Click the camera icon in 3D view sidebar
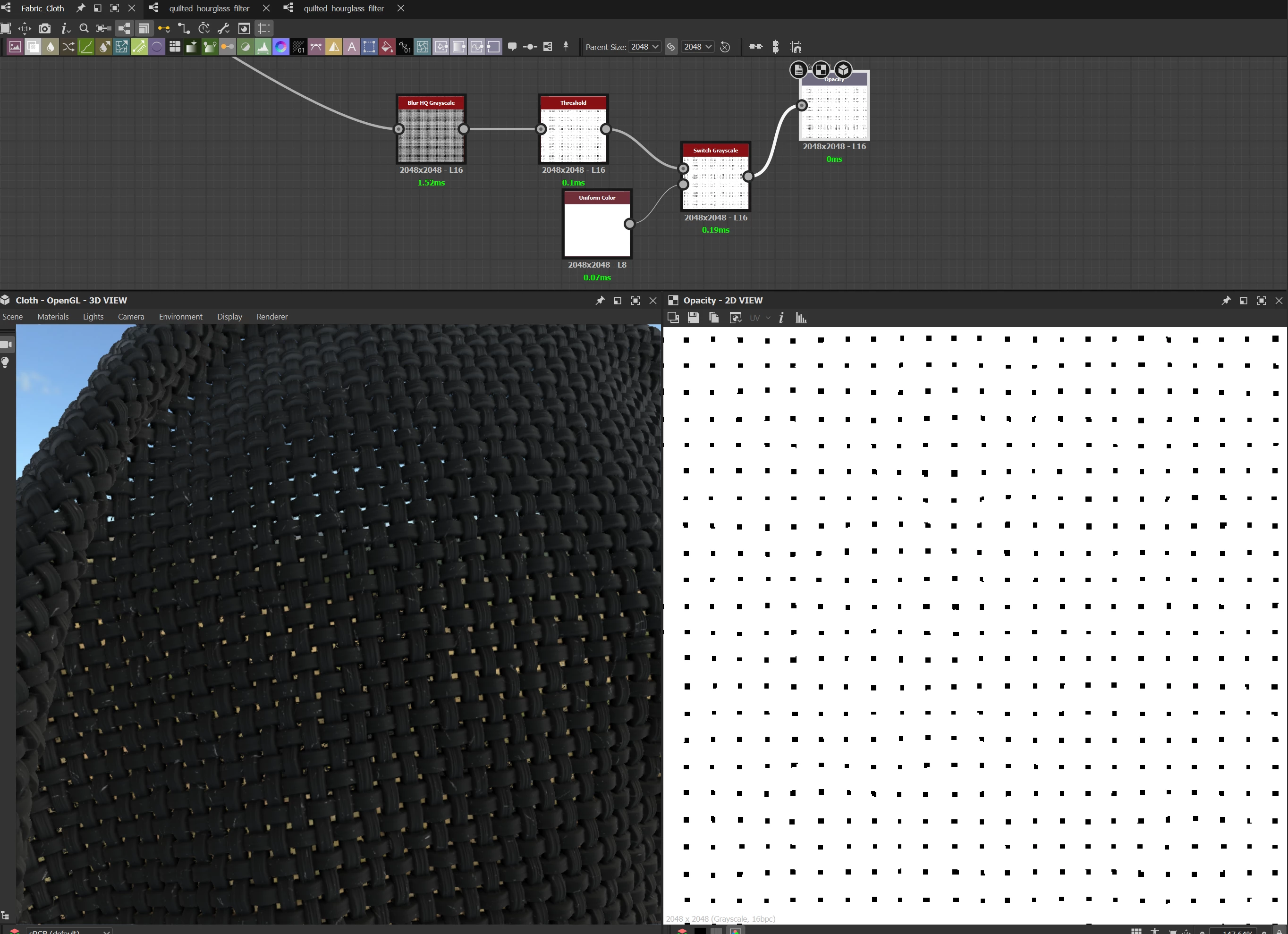The image size is (1288, 934). tap(6, 345)
